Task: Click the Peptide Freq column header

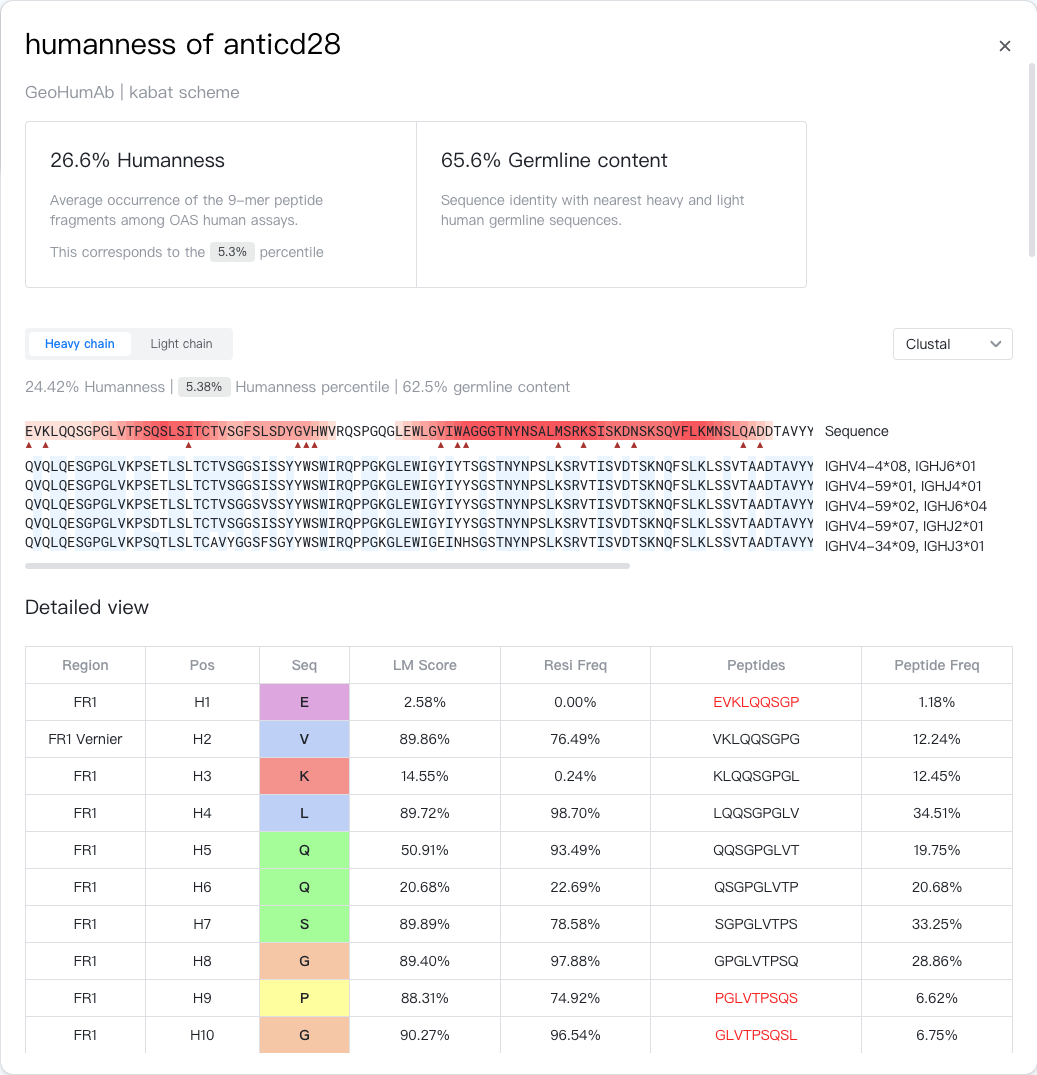Action: point(936,665)
